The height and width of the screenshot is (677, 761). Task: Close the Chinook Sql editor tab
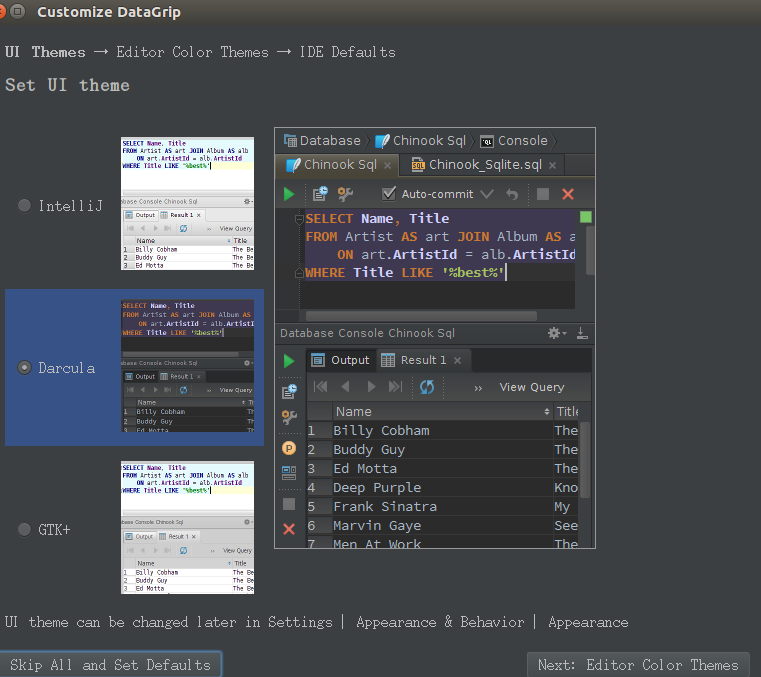pyautogui.click(x=387, y=165)
